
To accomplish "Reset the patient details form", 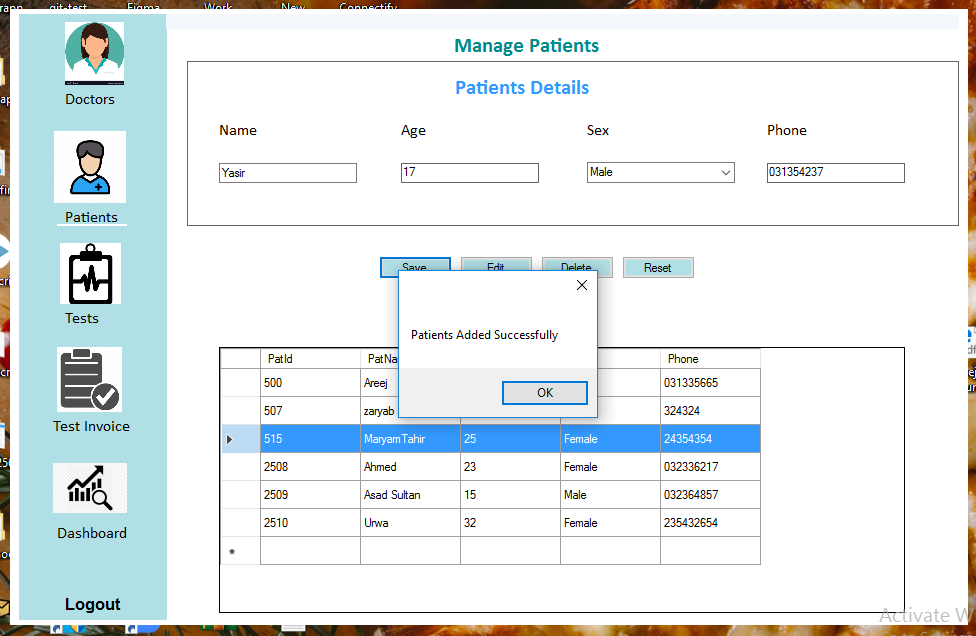I will (x=658, y=267).
